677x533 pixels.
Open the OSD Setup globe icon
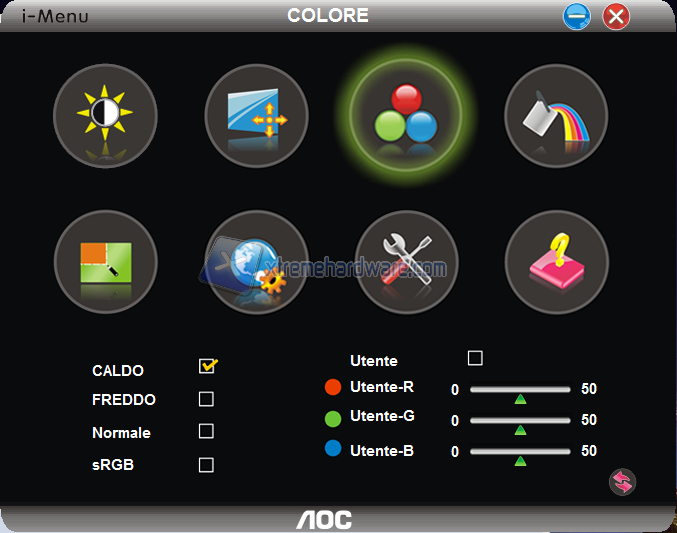[256, 262]
